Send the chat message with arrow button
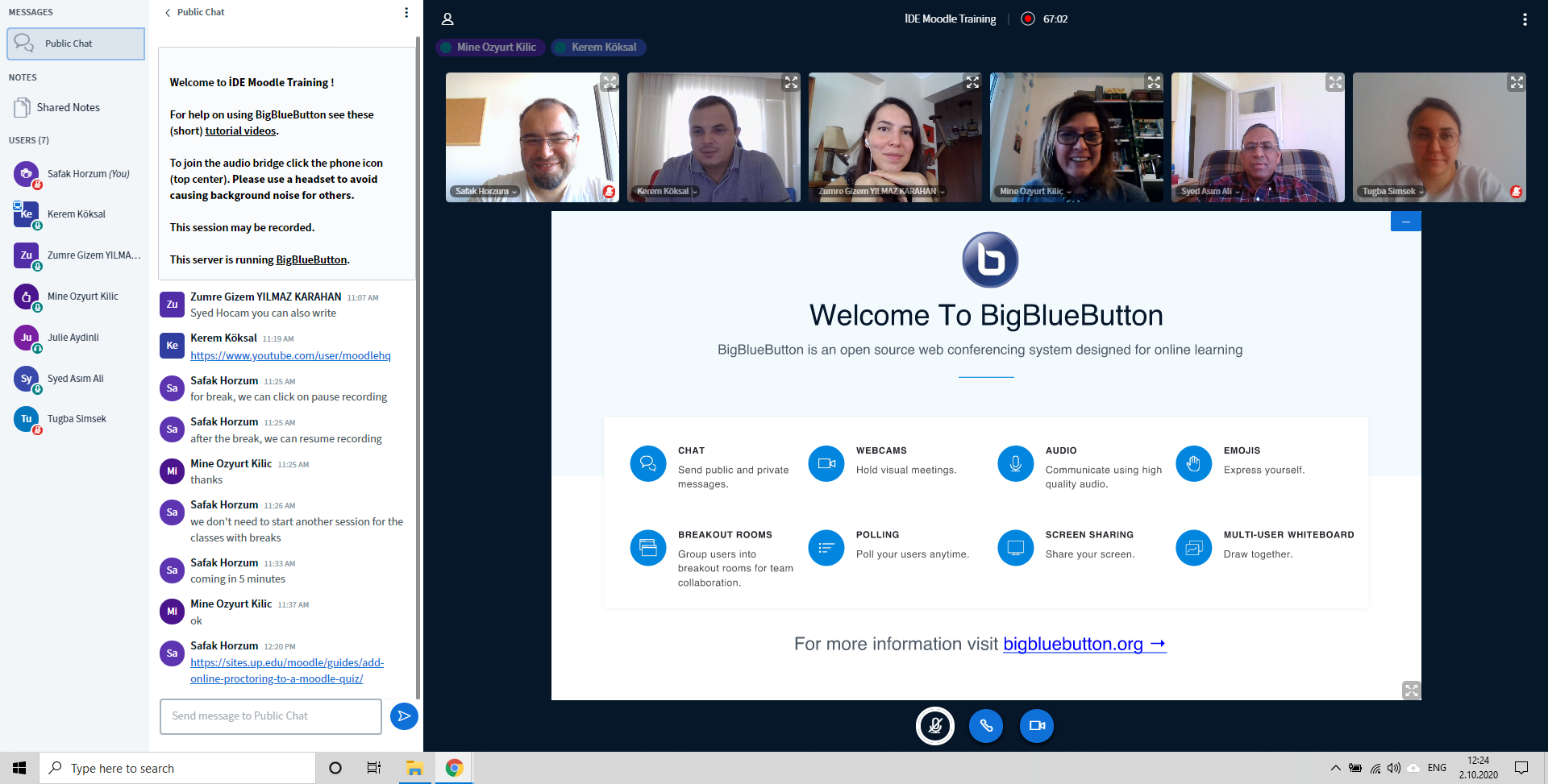Viewport: 1548px width, 784px height. [x=404, y=716]
